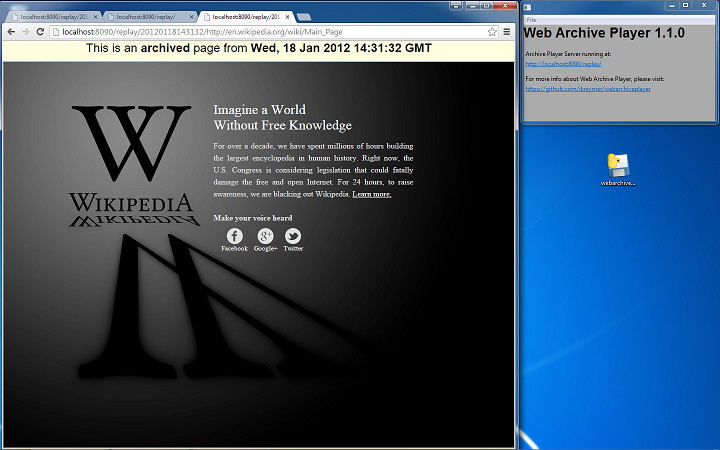Click the browser forward arrow

(x=25, y=32)
